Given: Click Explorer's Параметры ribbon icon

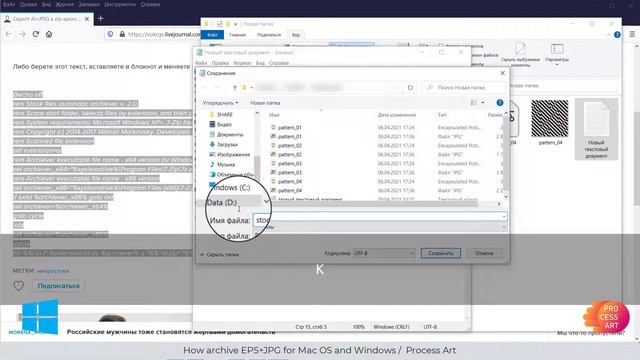Looking at the screenshot, I should 557,54.
